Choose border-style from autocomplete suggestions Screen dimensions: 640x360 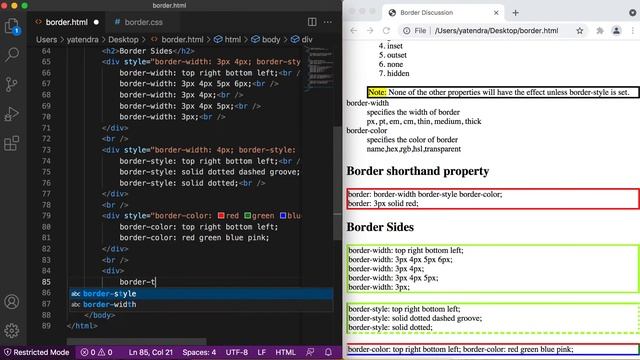click(x=201, y=293)
